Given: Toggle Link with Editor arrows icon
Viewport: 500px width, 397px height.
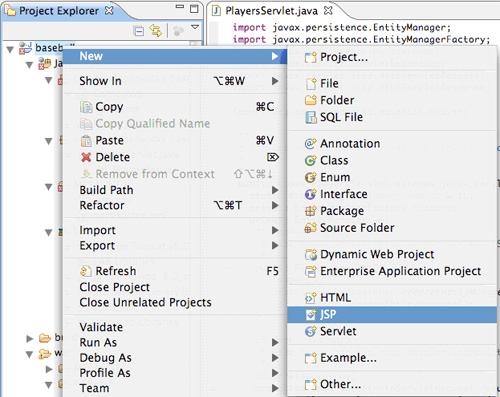Looking at the screenshot, I should [156, 31].
